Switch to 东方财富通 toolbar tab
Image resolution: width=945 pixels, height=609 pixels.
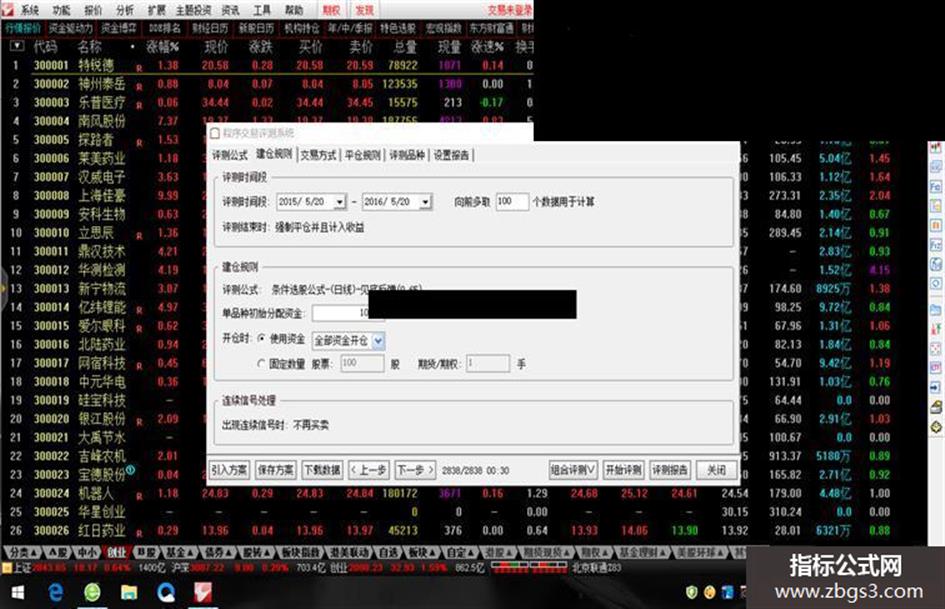point(491,28)
